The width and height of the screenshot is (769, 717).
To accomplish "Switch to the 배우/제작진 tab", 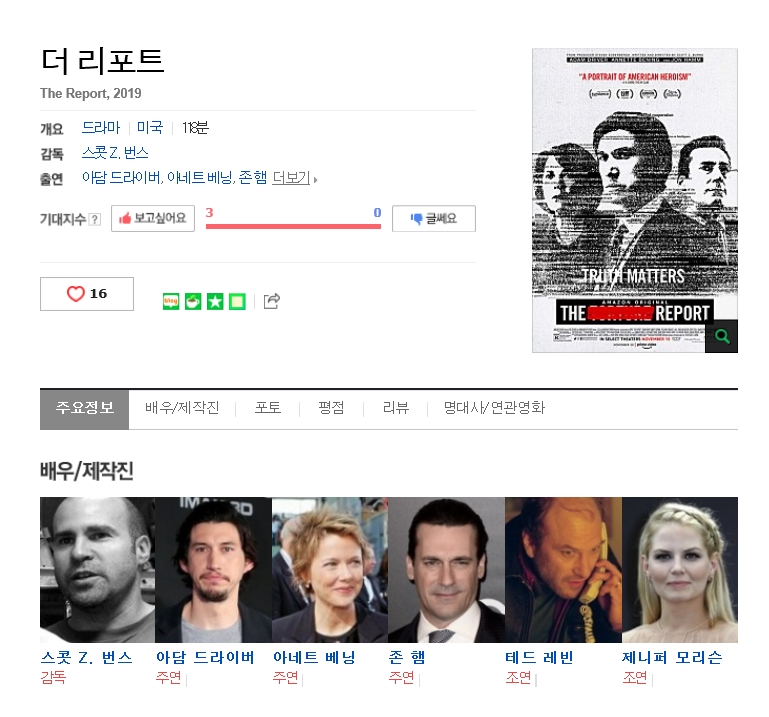I will [182, 408].
